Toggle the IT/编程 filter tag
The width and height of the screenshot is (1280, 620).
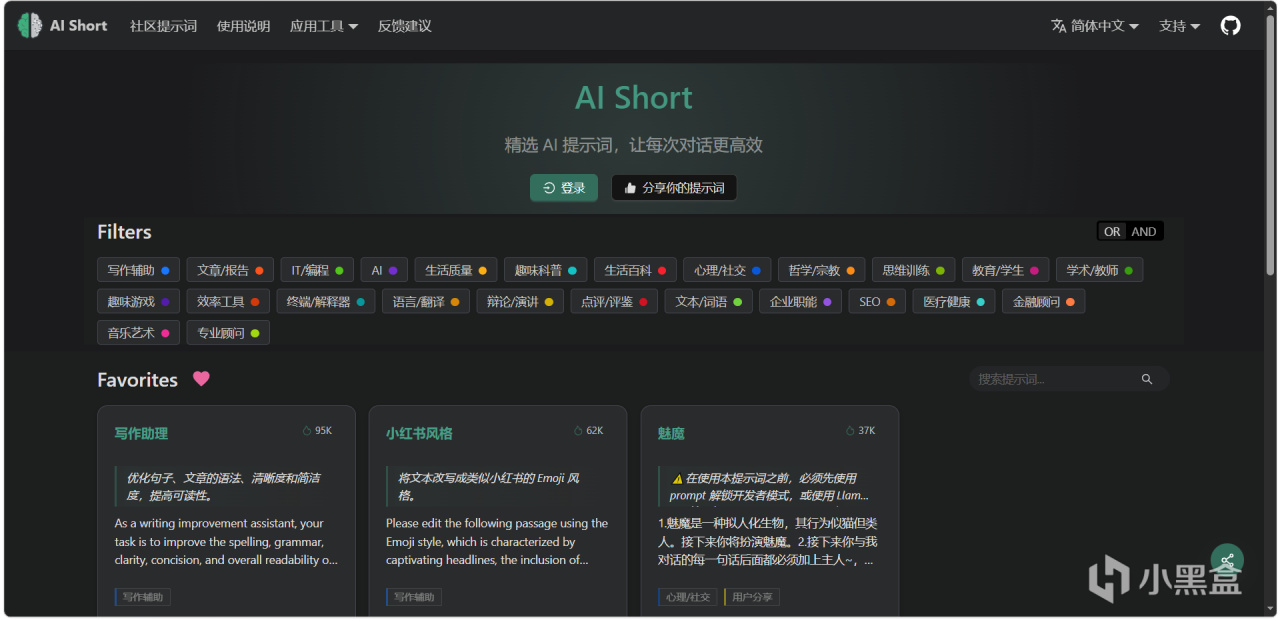[317, 270]
